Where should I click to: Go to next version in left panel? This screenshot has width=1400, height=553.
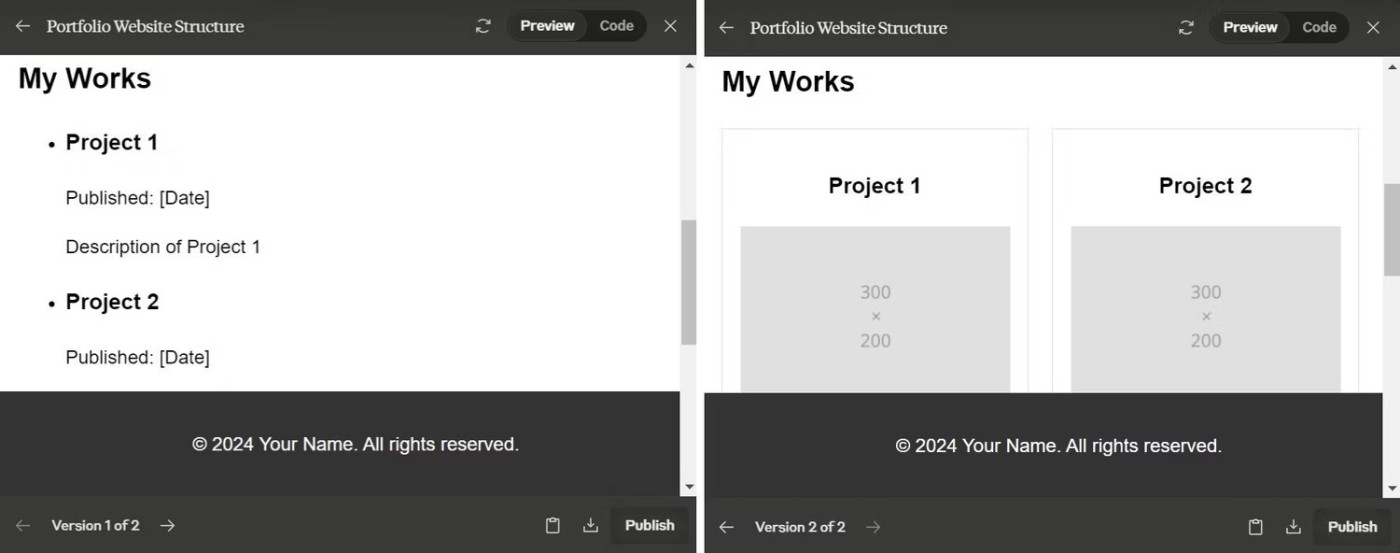[168, 525]
